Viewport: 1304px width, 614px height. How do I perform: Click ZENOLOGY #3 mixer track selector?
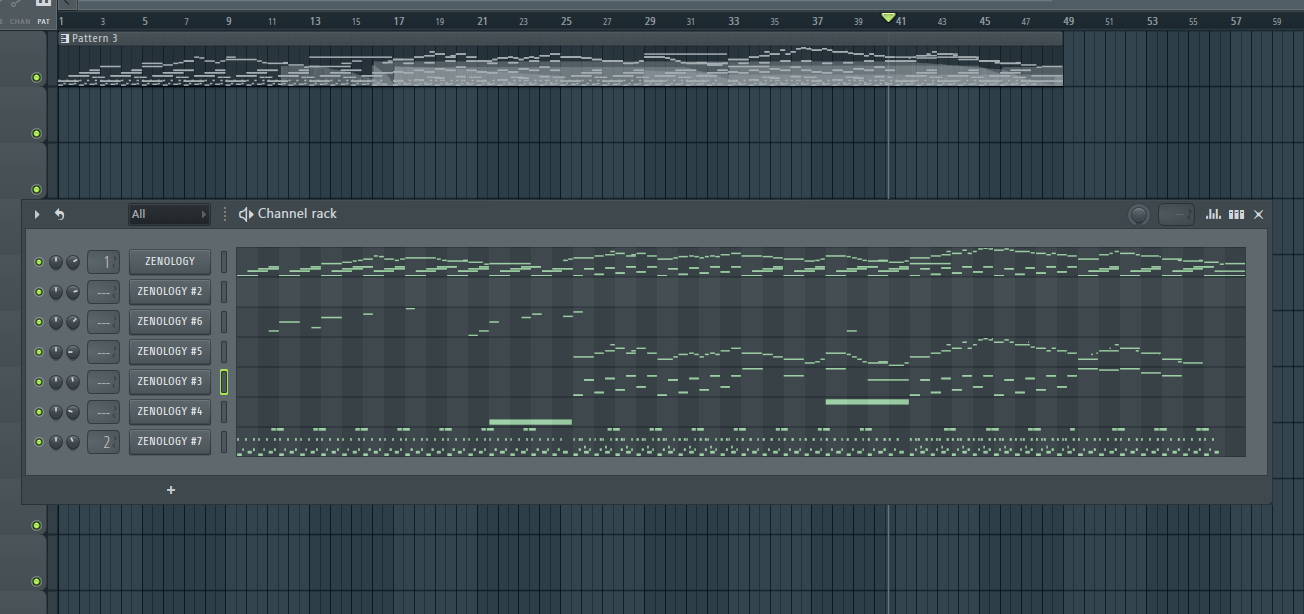click(x=104, y=382)
